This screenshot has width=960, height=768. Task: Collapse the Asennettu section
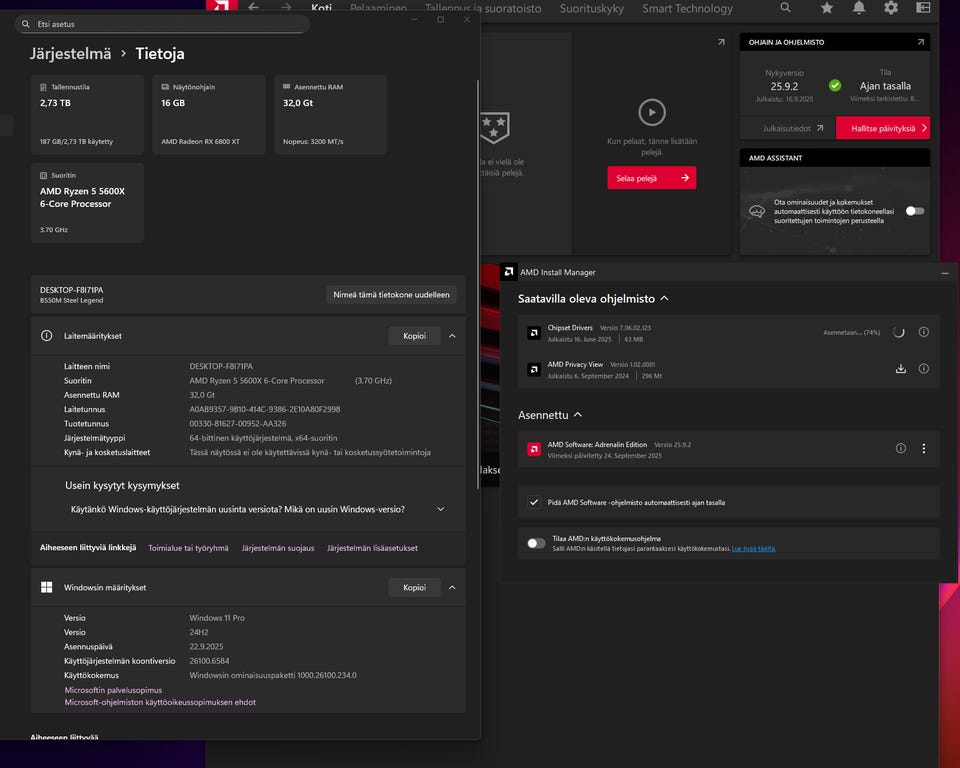point(577,415)
